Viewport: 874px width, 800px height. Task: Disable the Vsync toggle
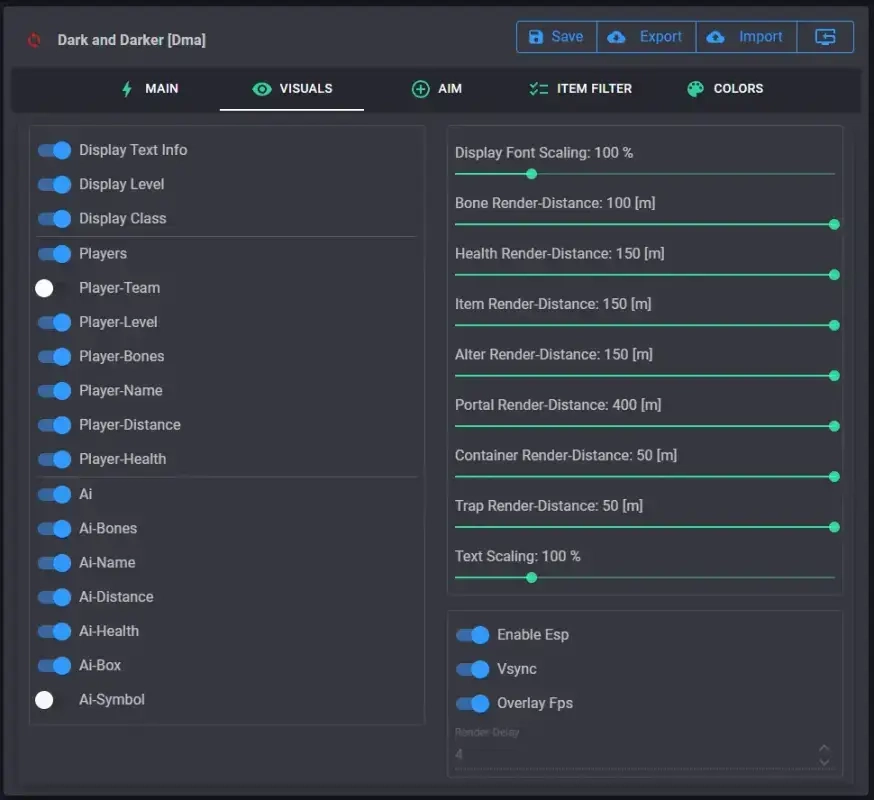472,669
